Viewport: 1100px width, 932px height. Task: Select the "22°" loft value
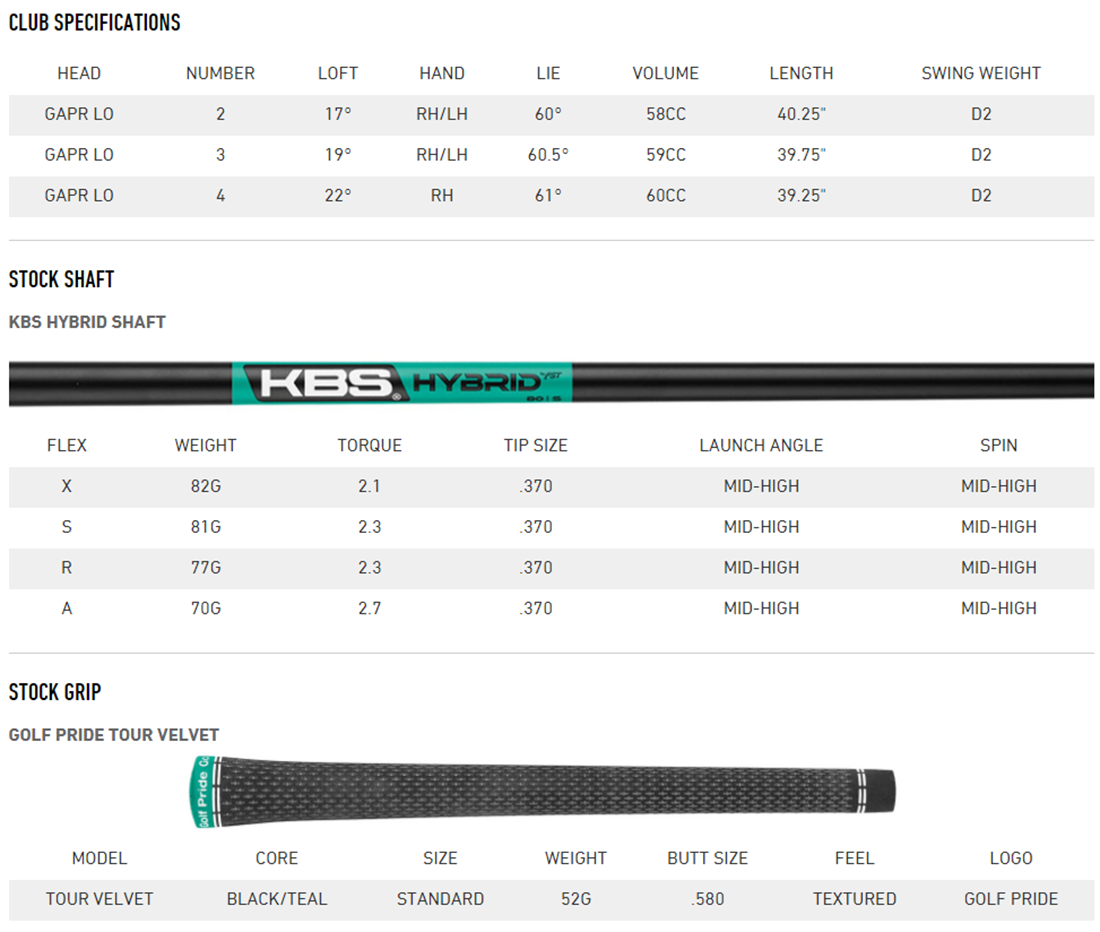point(338,196)
